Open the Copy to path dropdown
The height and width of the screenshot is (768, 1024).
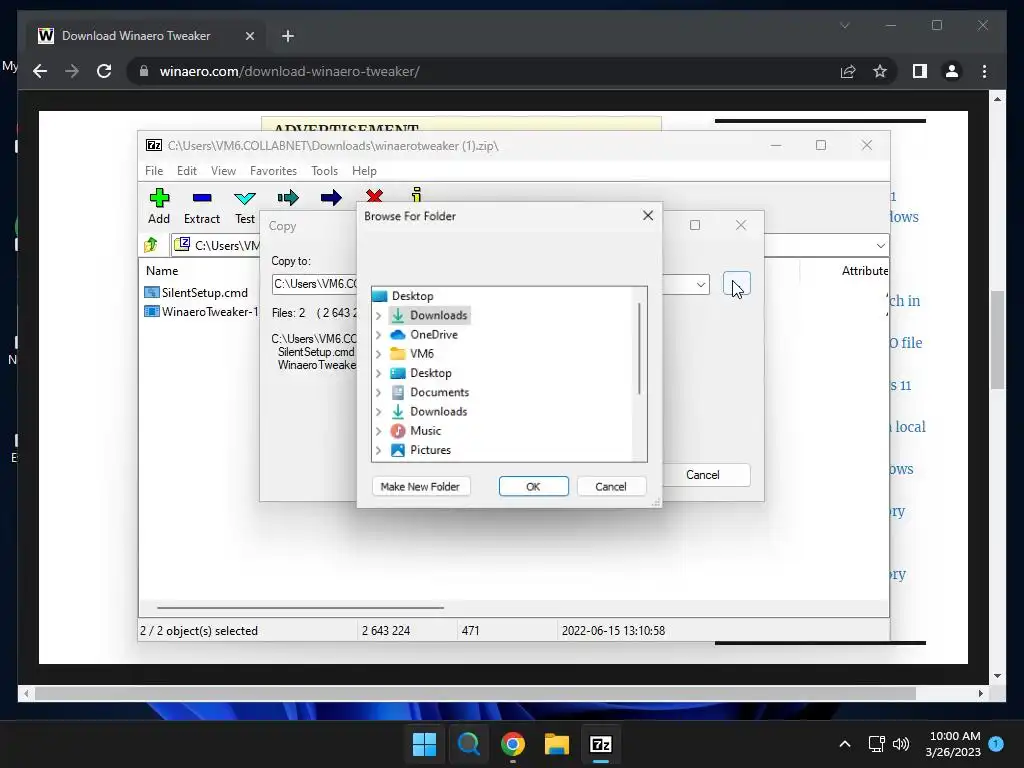[x=701, y=285]
